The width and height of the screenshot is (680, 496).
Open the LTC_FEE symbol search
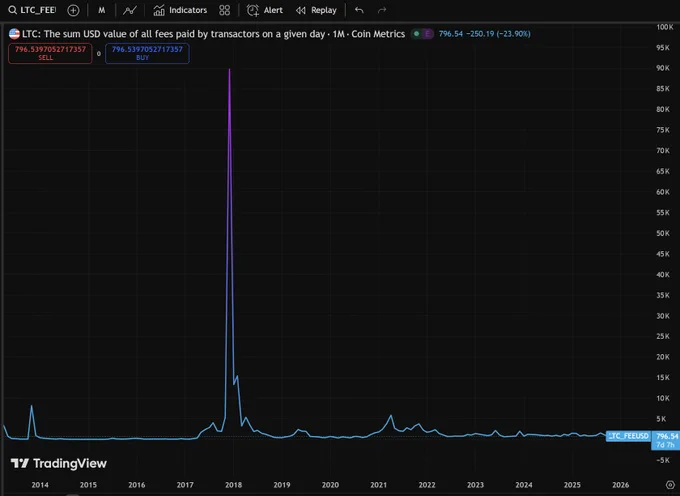coord(32,10)
